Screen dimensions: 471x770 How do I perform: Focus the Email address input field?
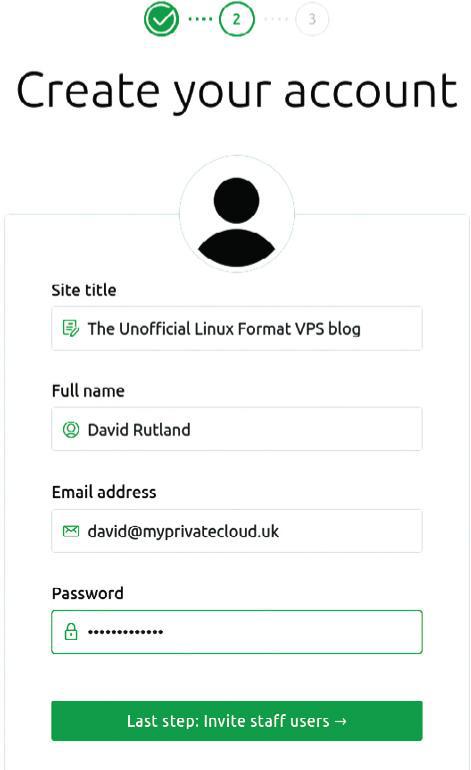pyautogui.click(x=237, y=531)
